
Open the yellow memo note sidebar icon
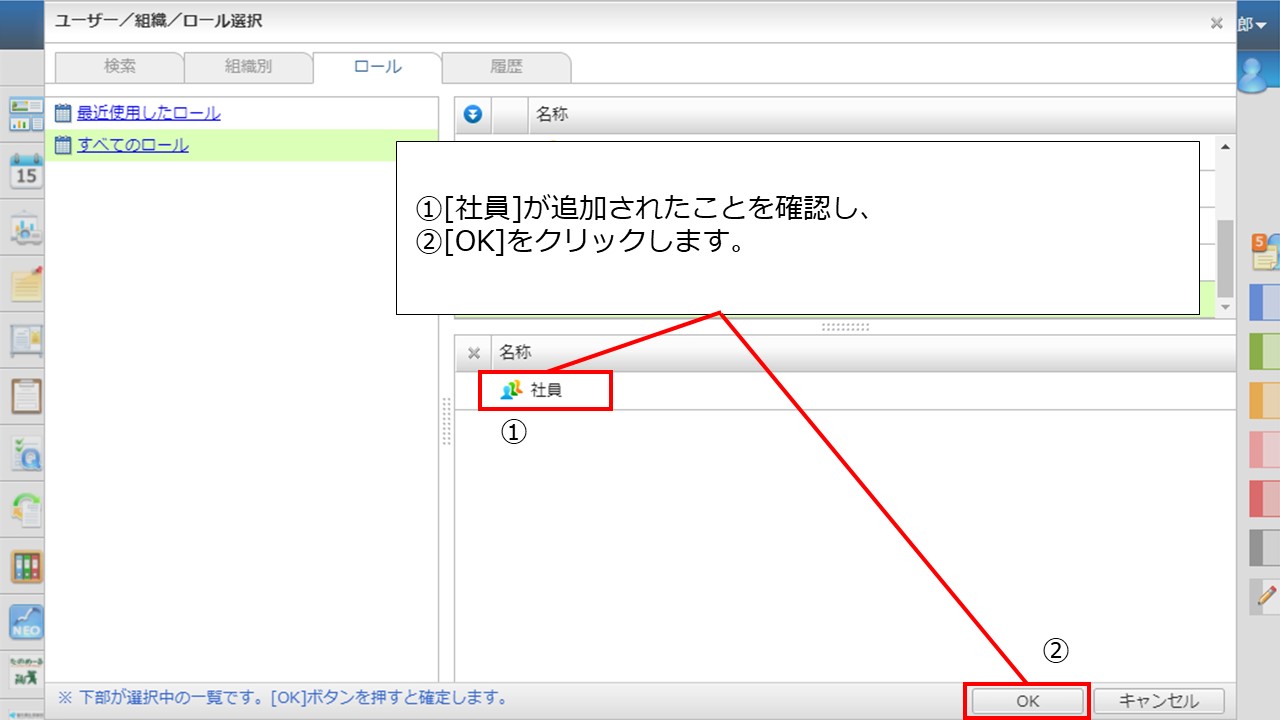coord(26,284)
